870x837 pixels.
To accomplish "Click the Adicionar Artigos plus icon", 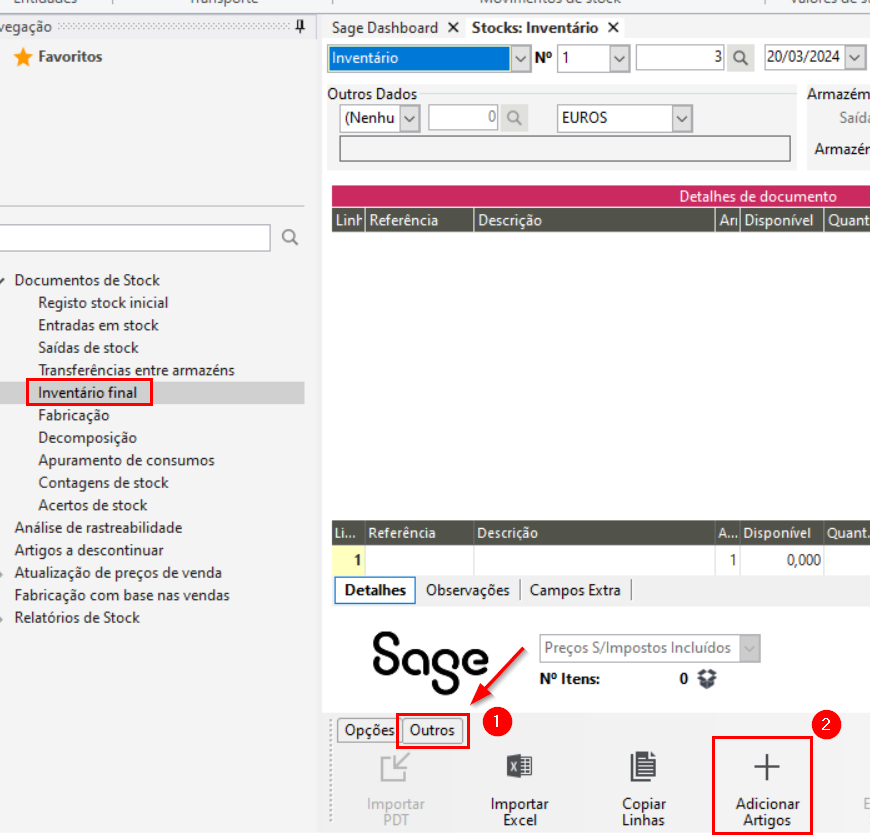I will pyautogui.click(x=767, y=767).
